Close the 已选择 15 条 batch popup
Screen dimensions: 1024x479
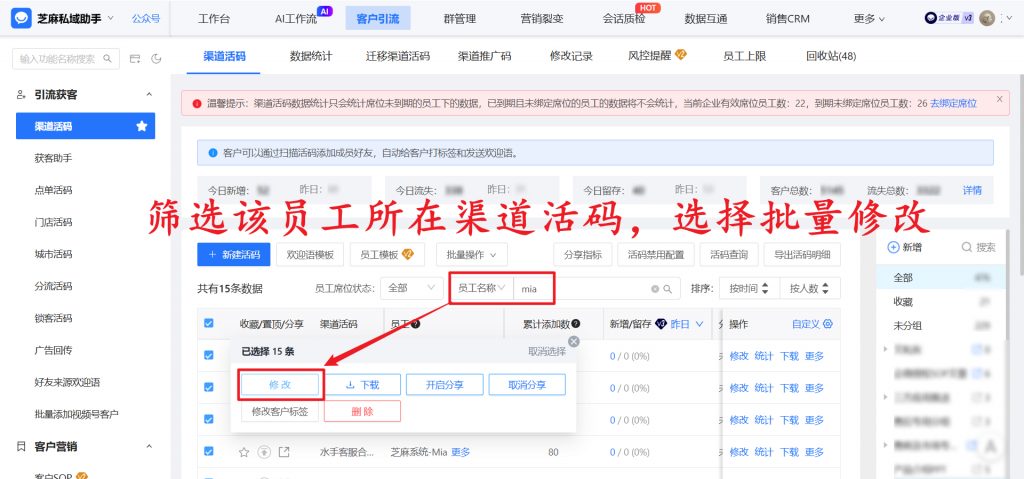[573, 341]
